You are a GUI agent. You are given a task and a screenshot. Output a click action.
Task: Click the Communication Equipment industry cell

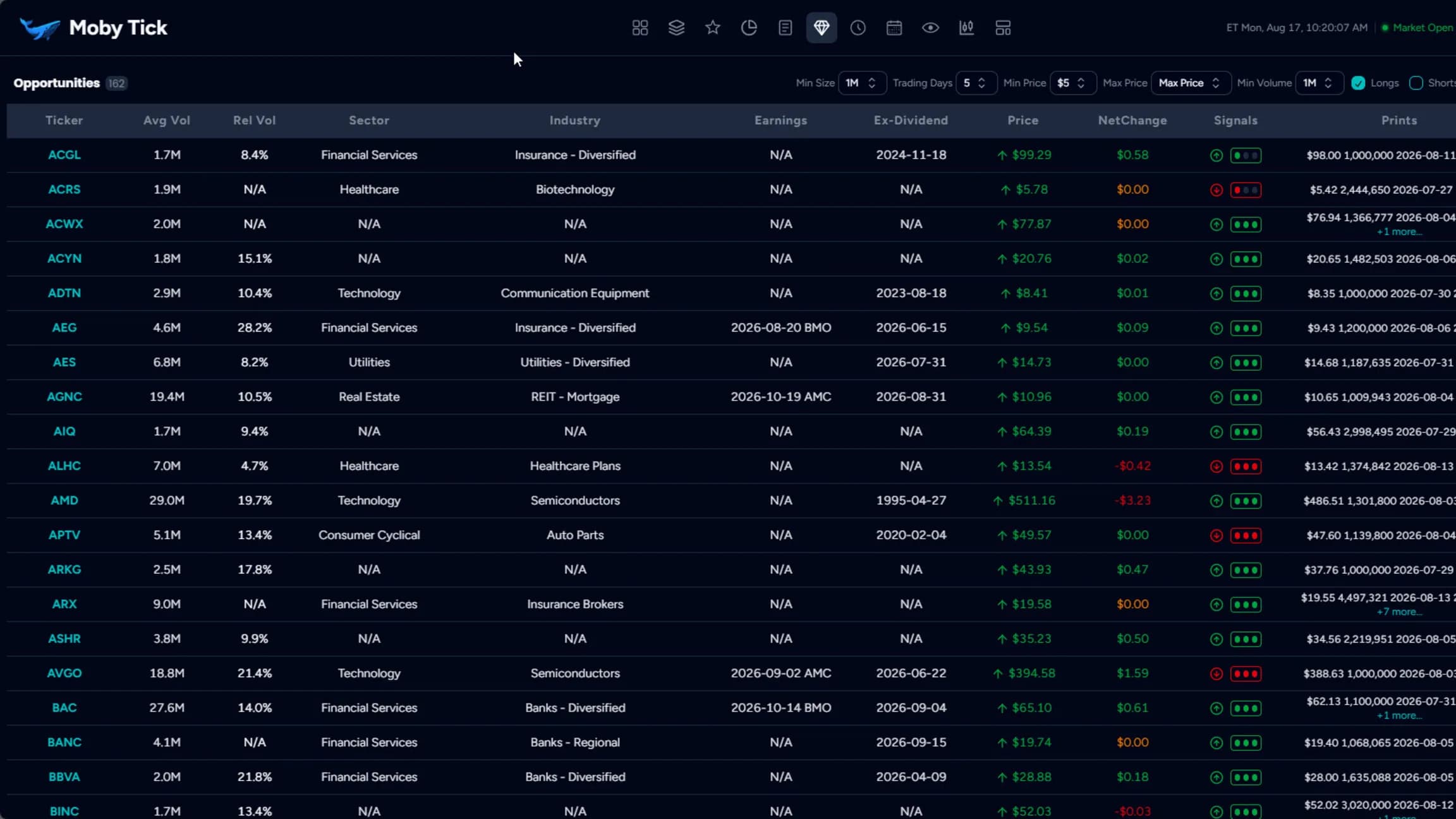tap(574, 293)
